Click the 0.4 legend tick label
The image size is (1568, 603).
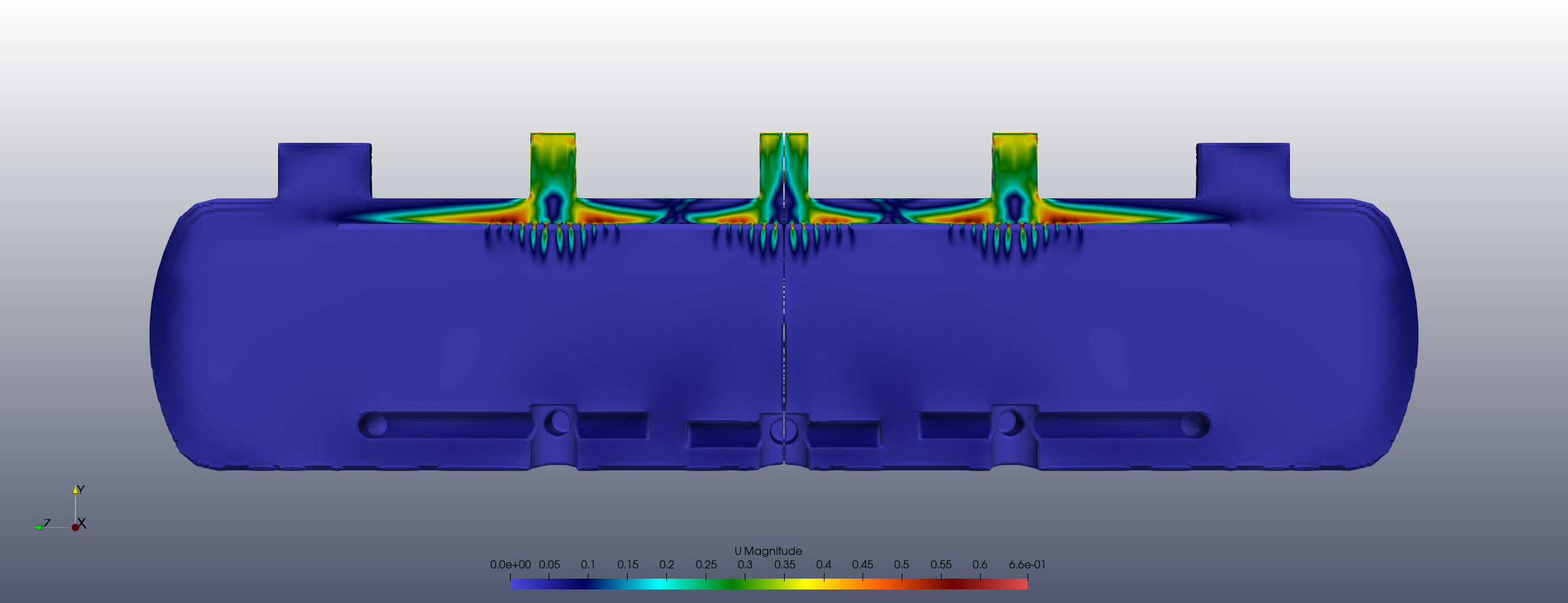click(x=823, y=564)
